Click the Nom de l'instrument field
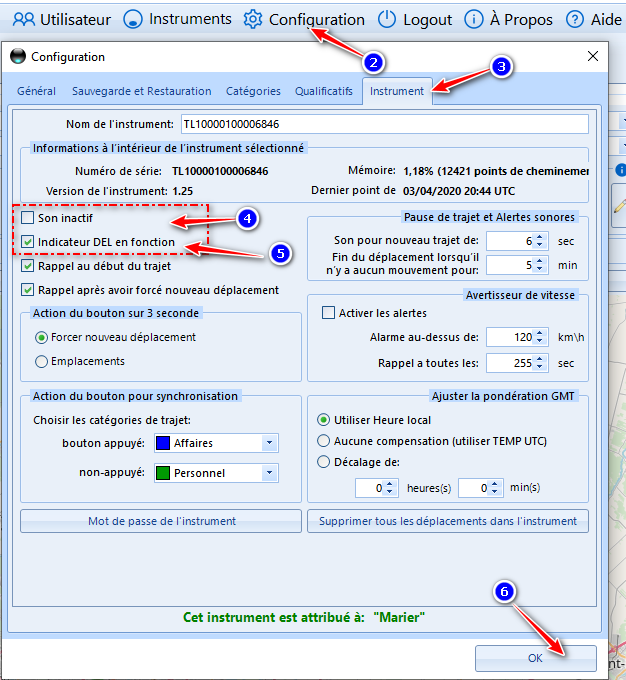Screen dimensions: 626x680 tap(385, 124)
